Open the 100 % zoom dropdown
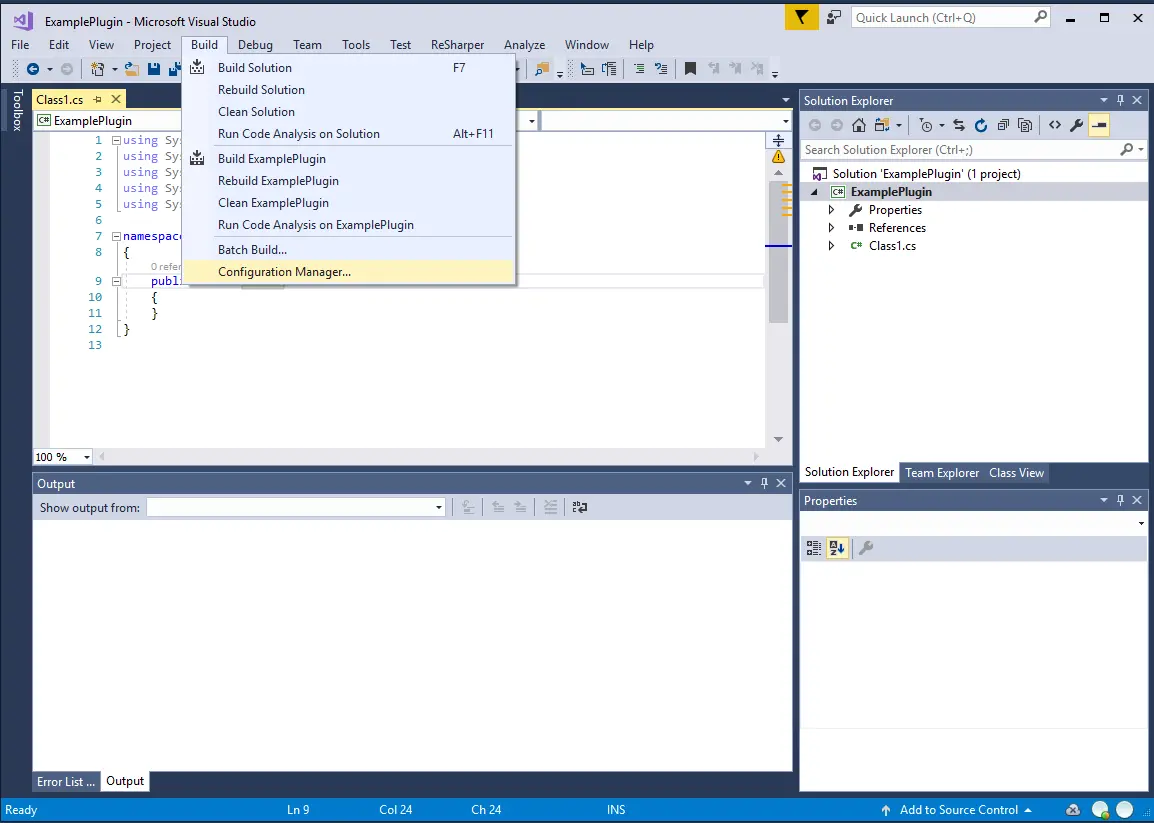Image resolution: width=1154 pixels, height=823 pixels. (x=86, y=457)
